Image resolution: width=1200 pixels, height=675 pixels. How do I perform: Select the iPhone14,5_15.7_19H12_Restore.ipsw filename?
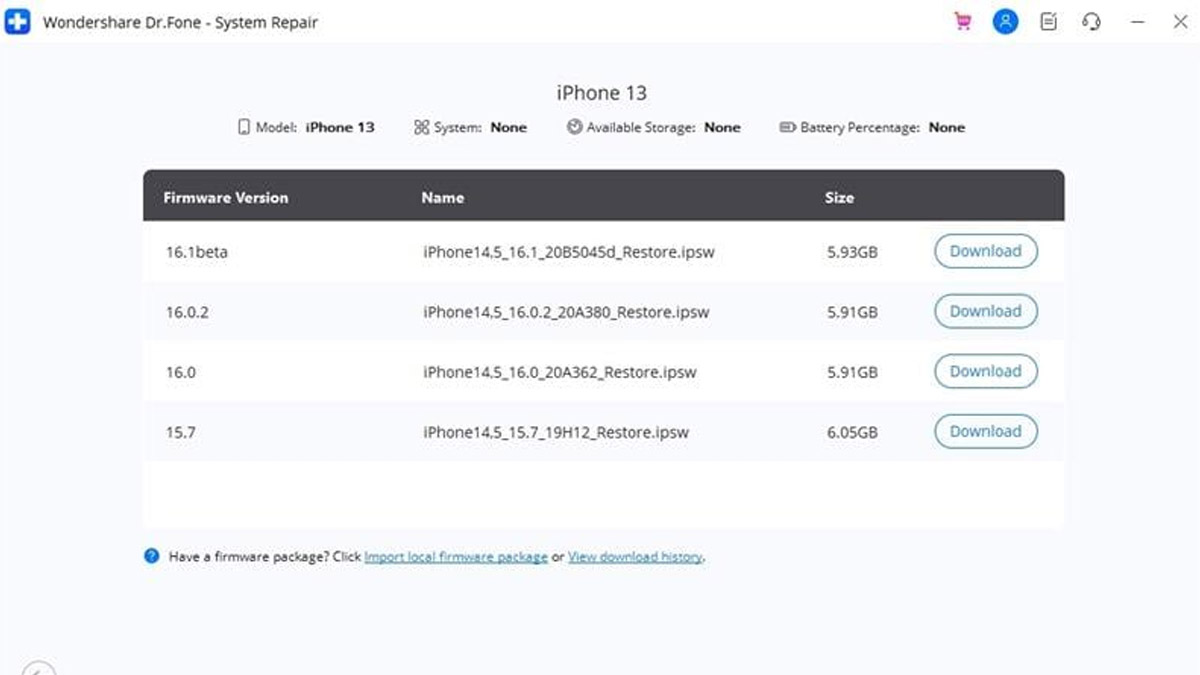tap(556, 432)
